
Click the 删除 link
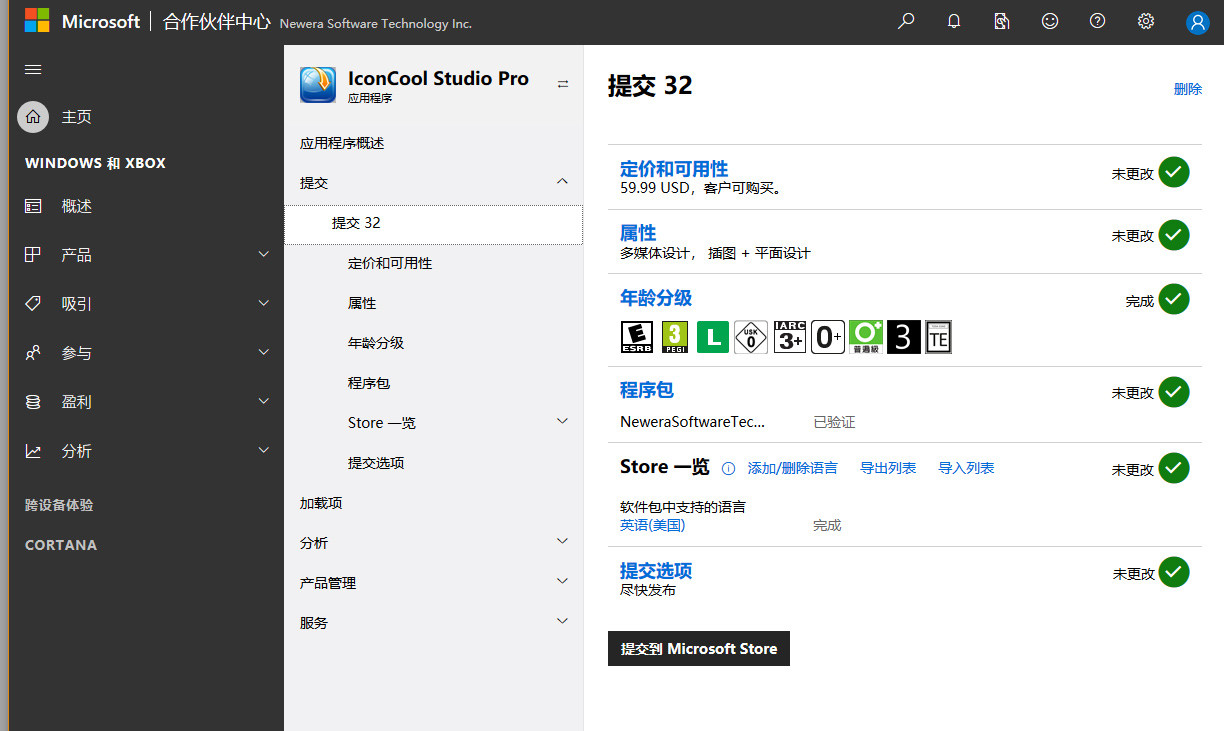pyautogui.click(x=1188, y=89)
